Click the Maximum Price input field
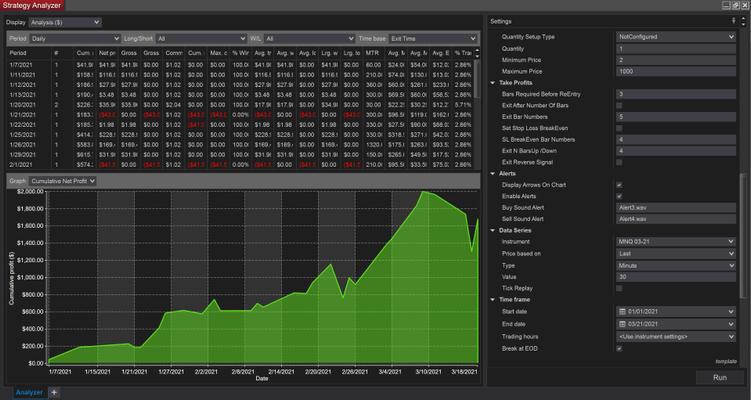Screen dimensions: 751x400 675,71
